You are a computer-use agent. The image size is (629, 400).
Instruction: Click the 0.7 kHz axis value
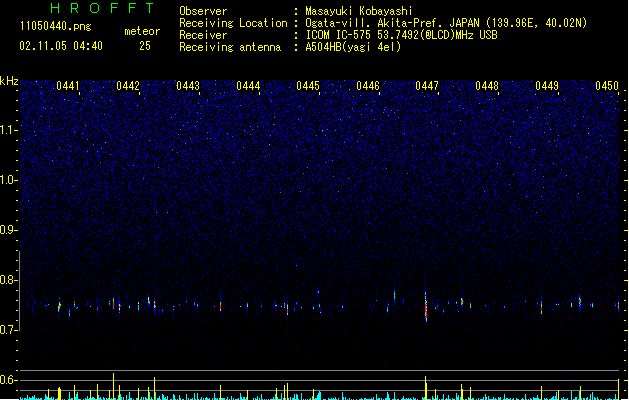[x=8, y=330]
